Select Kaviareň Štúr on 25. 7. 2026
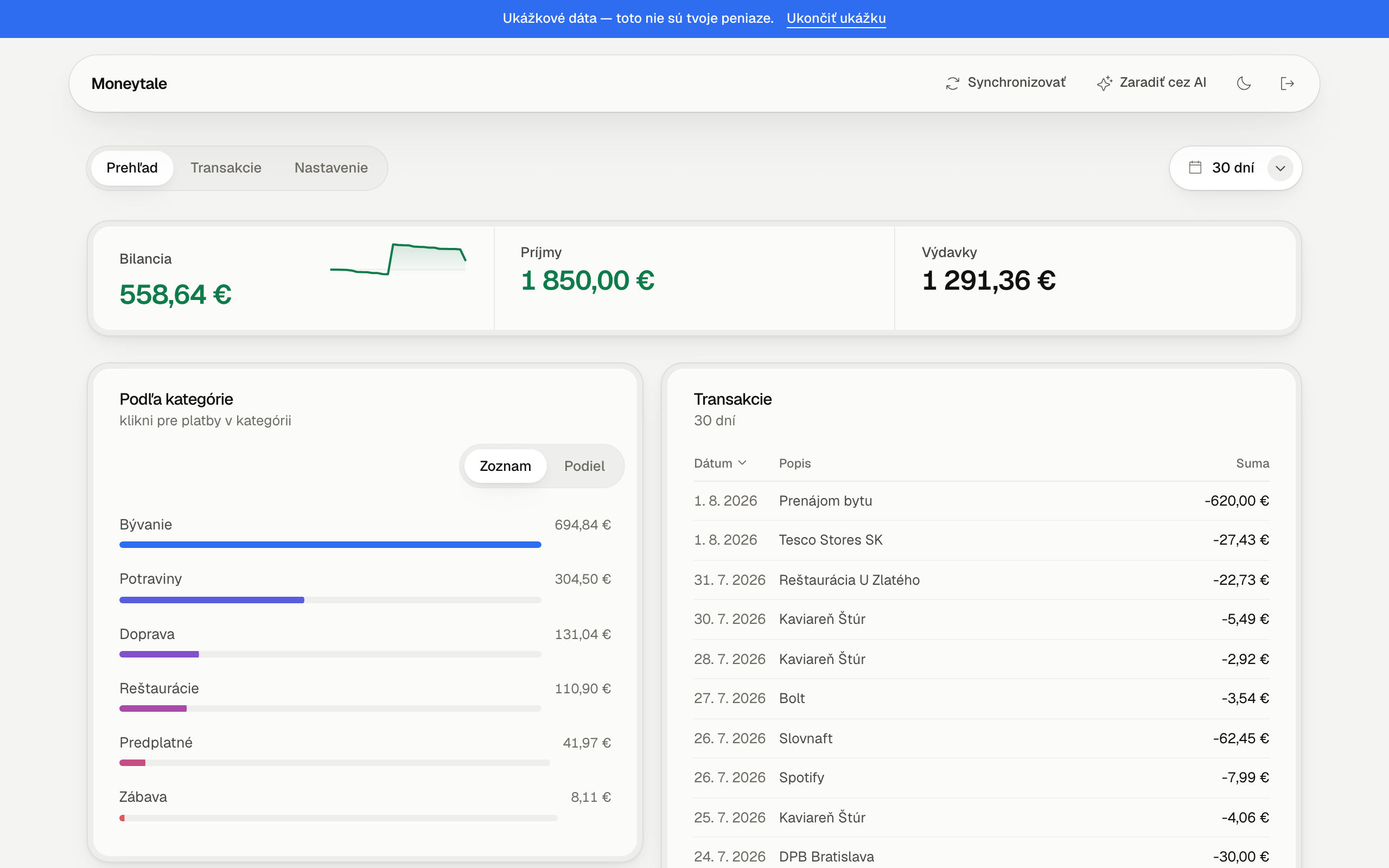The height and width of the screenshot is (868, 1389). [981, 818]
